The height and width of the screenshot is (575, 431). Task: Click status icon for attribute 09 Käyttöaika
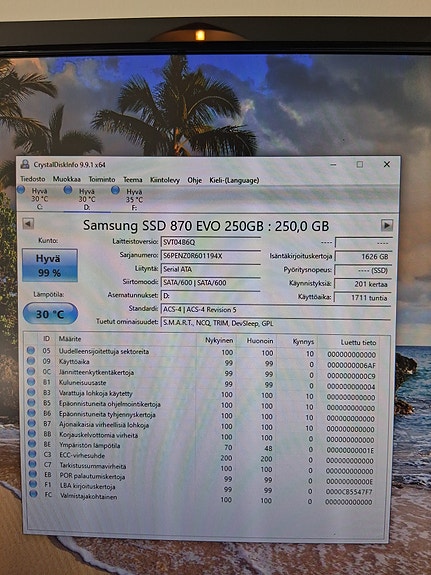coord(31,361)
